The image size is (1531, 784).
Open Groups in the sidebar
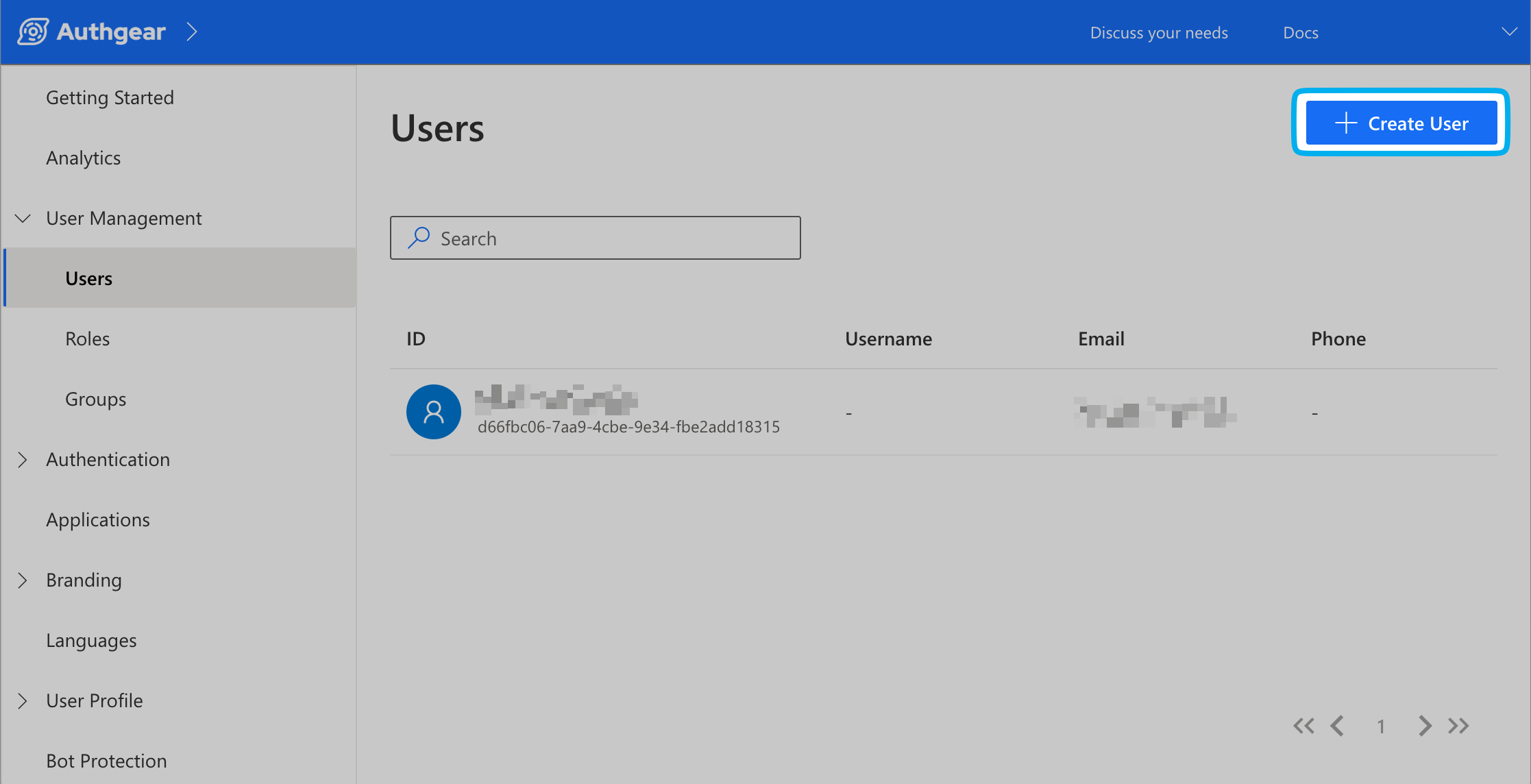click(x=95, y=400)
